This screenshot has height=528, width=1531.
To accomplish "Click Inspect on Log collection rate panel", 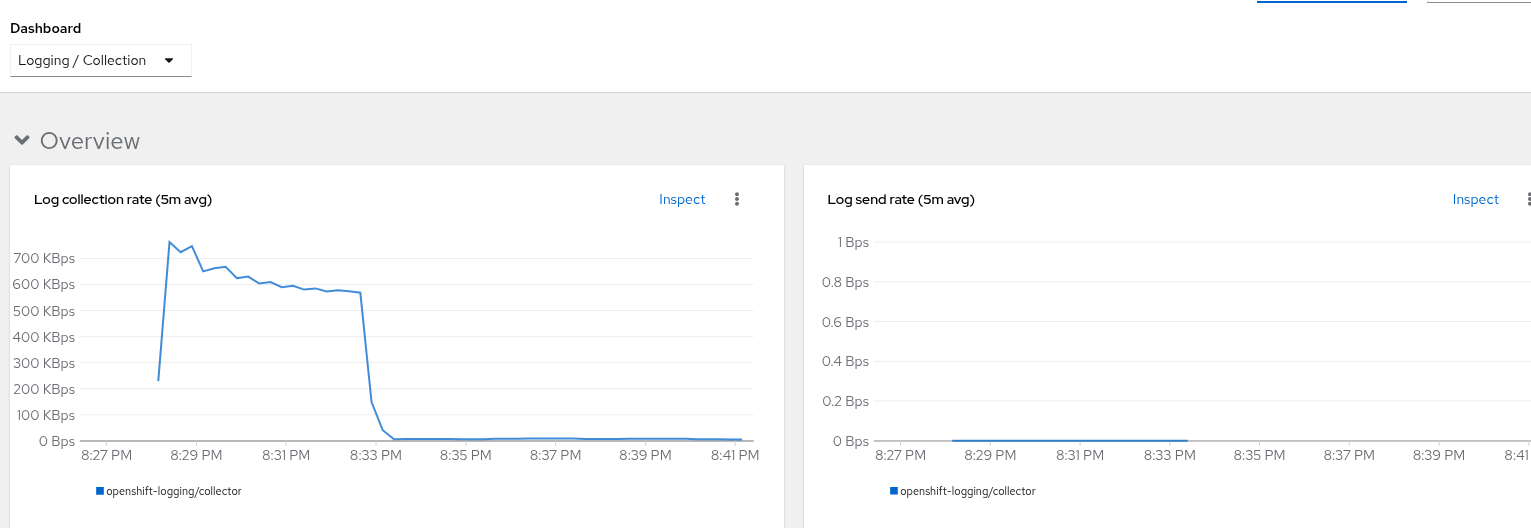I will coord(682,199).
